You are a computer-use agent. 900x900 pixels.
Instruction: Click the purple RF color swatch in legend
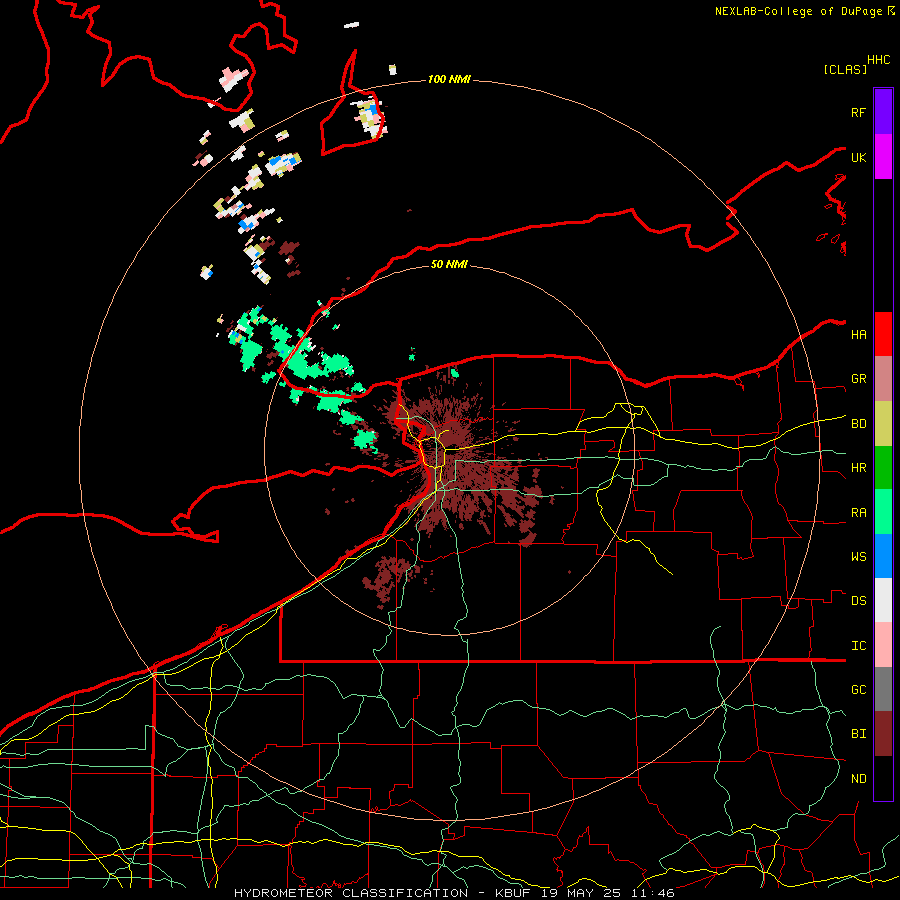click(x=883, y=112)
